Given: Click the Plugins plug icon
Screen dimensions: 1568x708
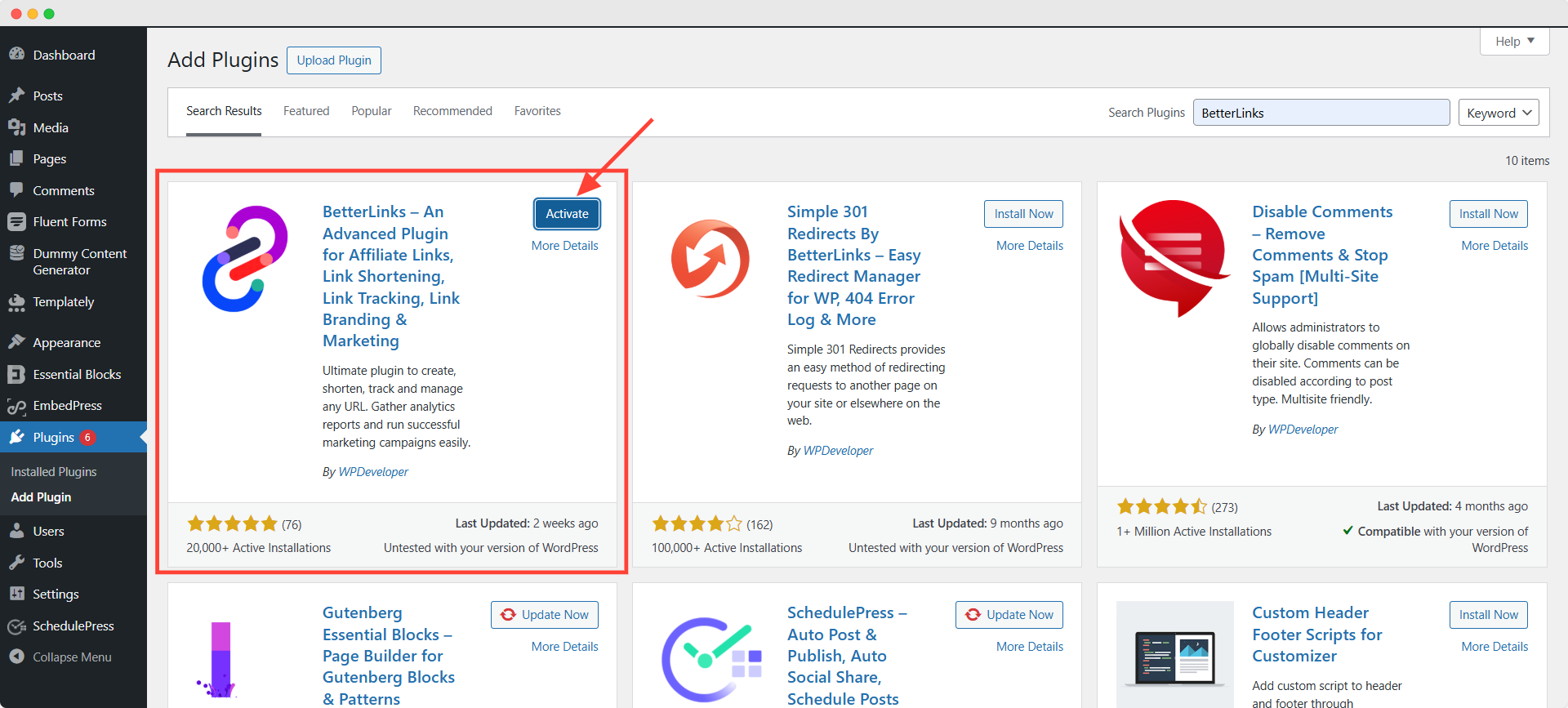Looking at the screenshot, I should pos(16,437).
